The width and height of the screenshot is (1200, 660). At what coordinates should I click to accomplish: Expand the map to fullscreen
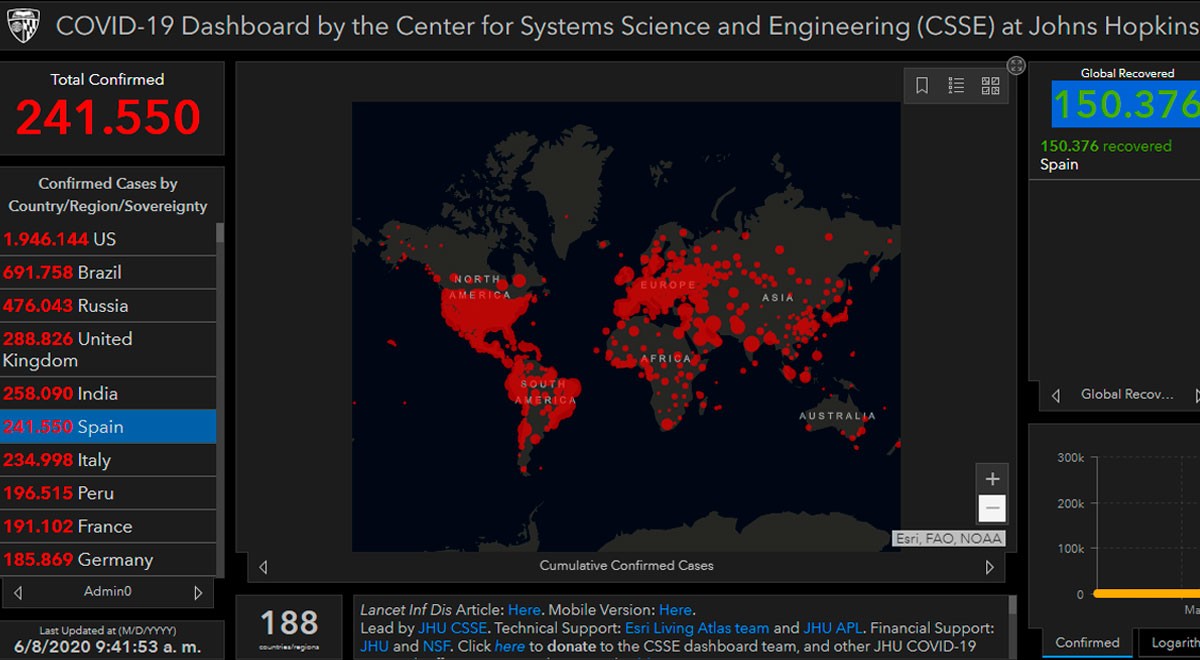tap(1016, 65)
